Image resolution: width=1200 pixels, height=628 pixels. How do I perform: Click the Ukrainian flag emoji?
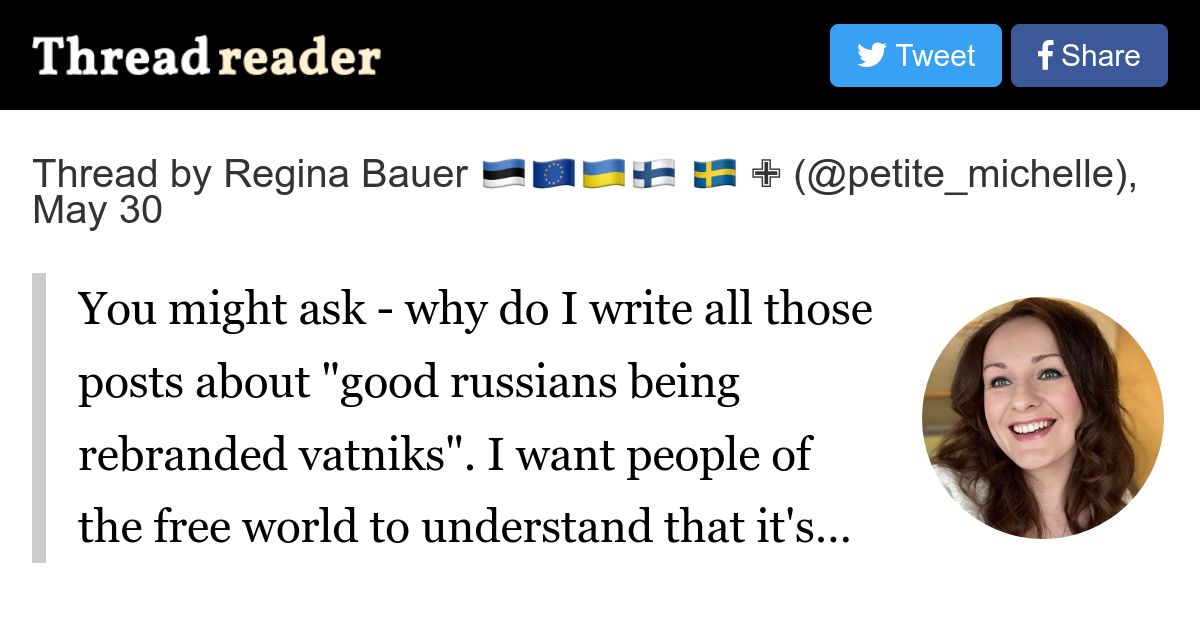603,175
